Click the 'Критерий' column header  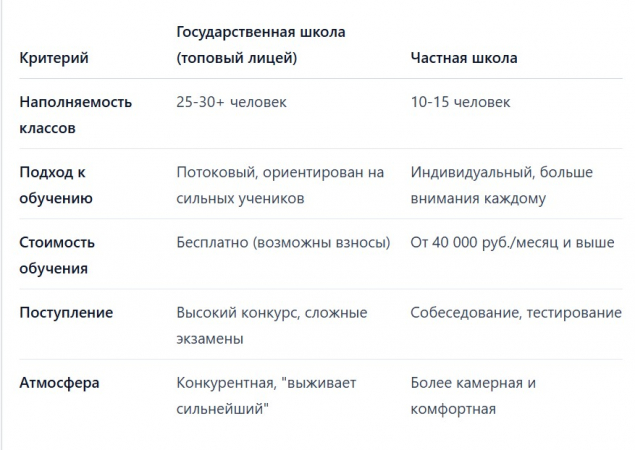54,58
